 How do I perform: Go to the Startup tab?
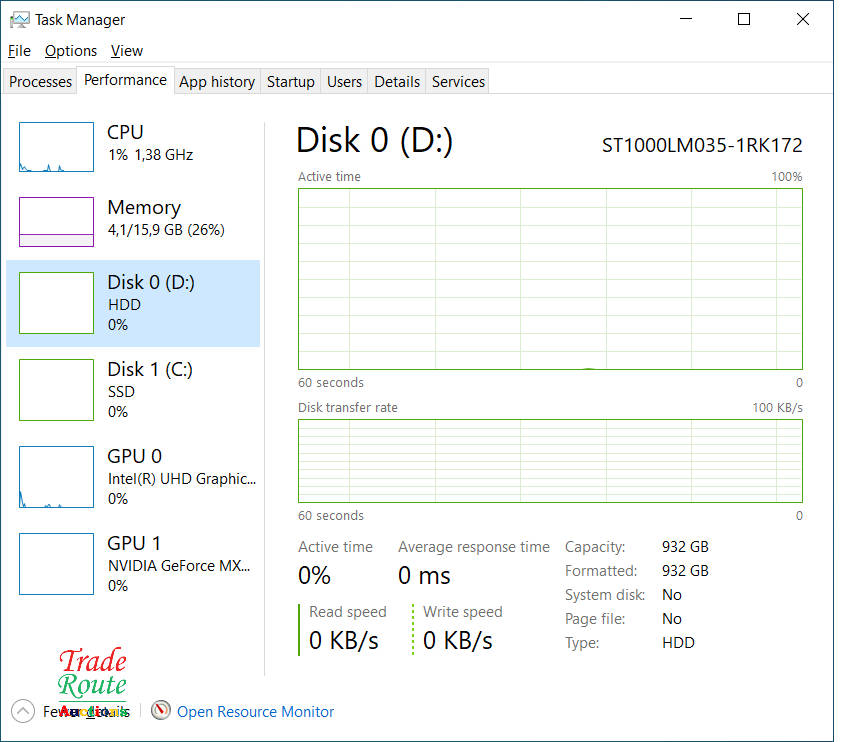pyautogui.click(x=291, y=82)
